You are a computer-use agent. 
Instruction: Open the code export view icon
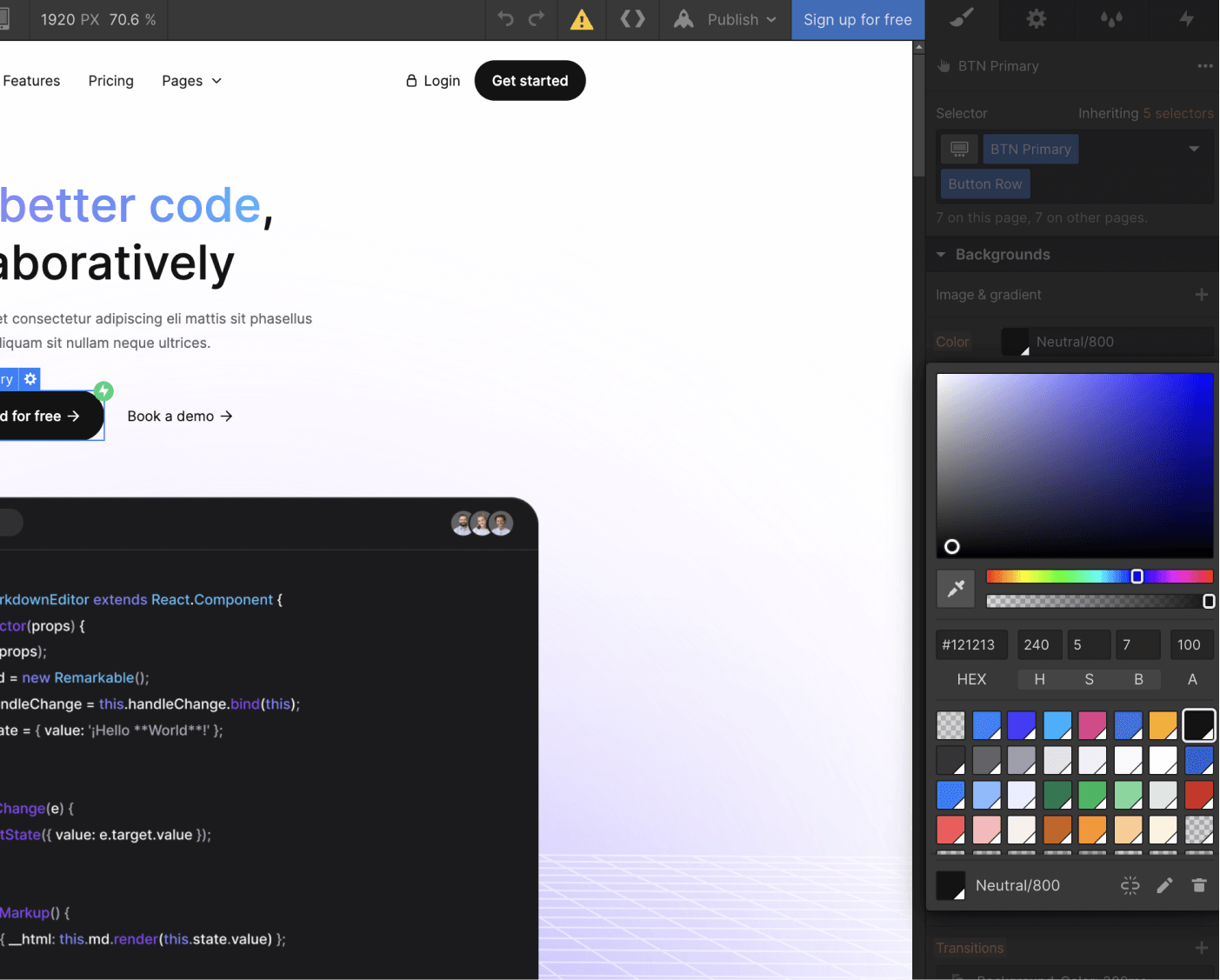coord(632,19)
